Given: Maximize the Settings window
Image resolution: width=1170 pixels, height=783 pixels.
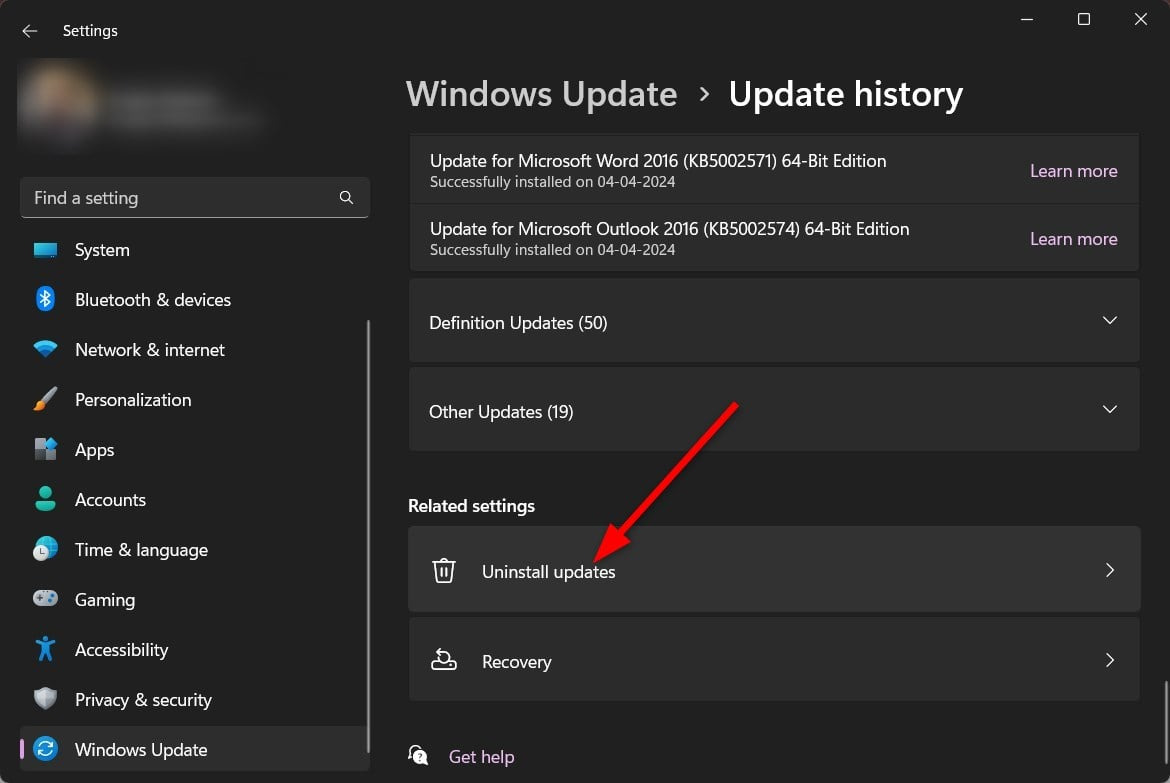Looking at the screenshot, I should tap(1083, 19).
